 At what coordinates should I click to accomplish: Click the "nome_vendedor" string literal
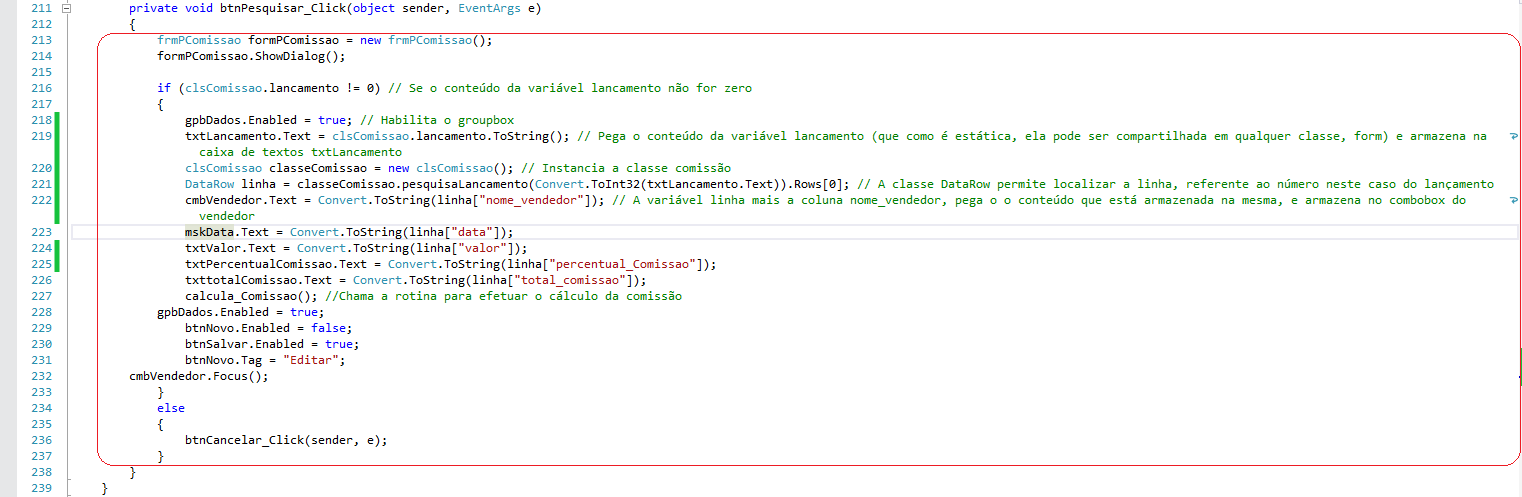pos(529,200)
